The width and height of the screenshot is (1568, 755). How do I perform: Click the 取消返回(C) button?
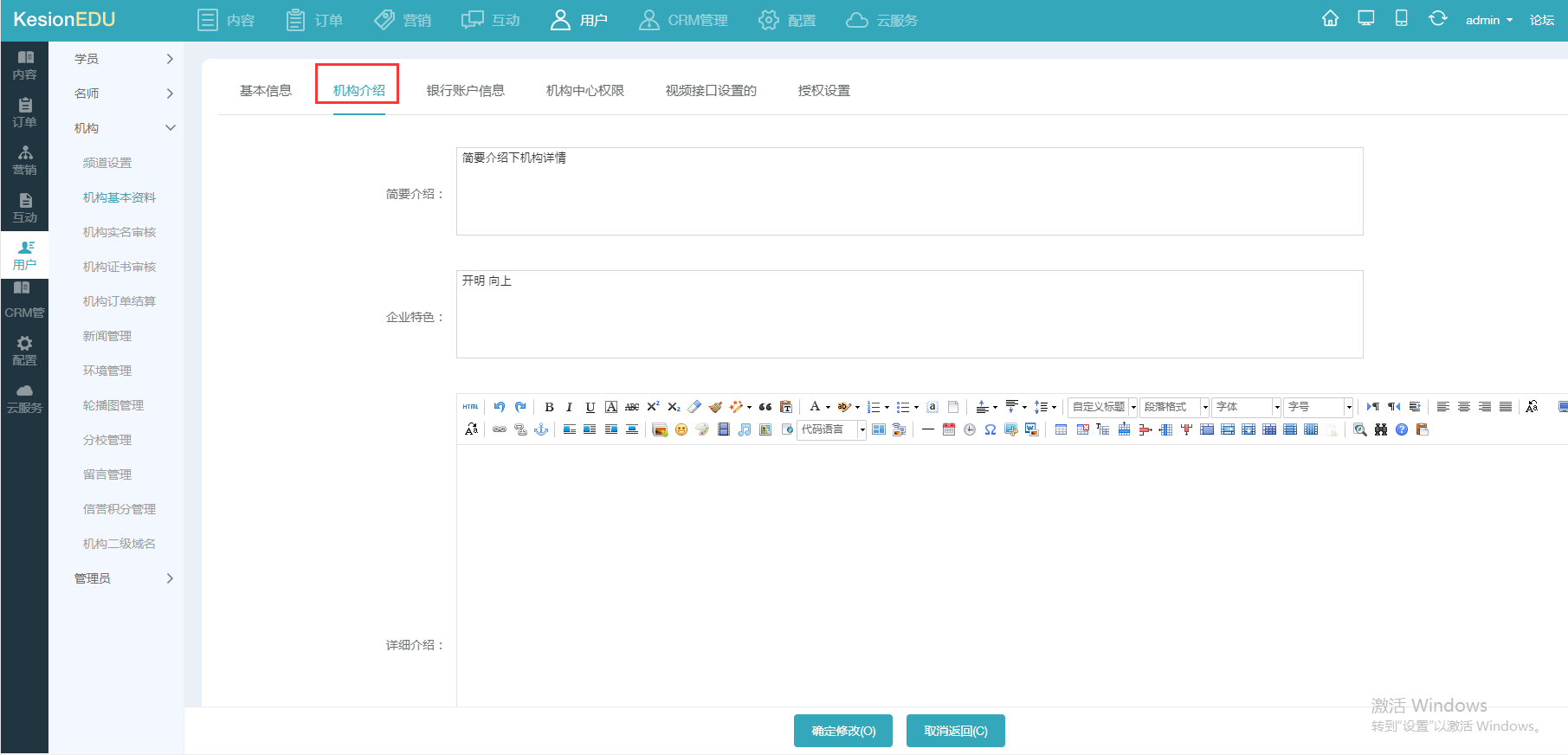955,731
